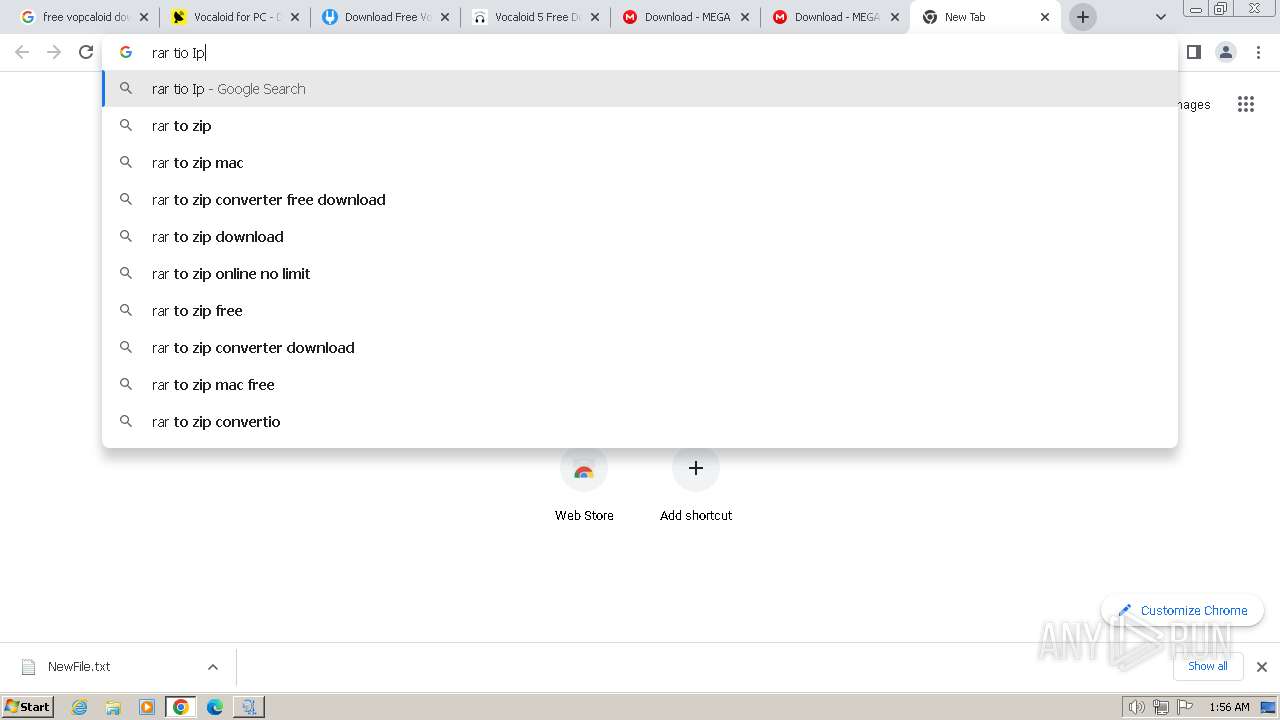
Task: Close the downloads bar
Action: pos(1261,667)
